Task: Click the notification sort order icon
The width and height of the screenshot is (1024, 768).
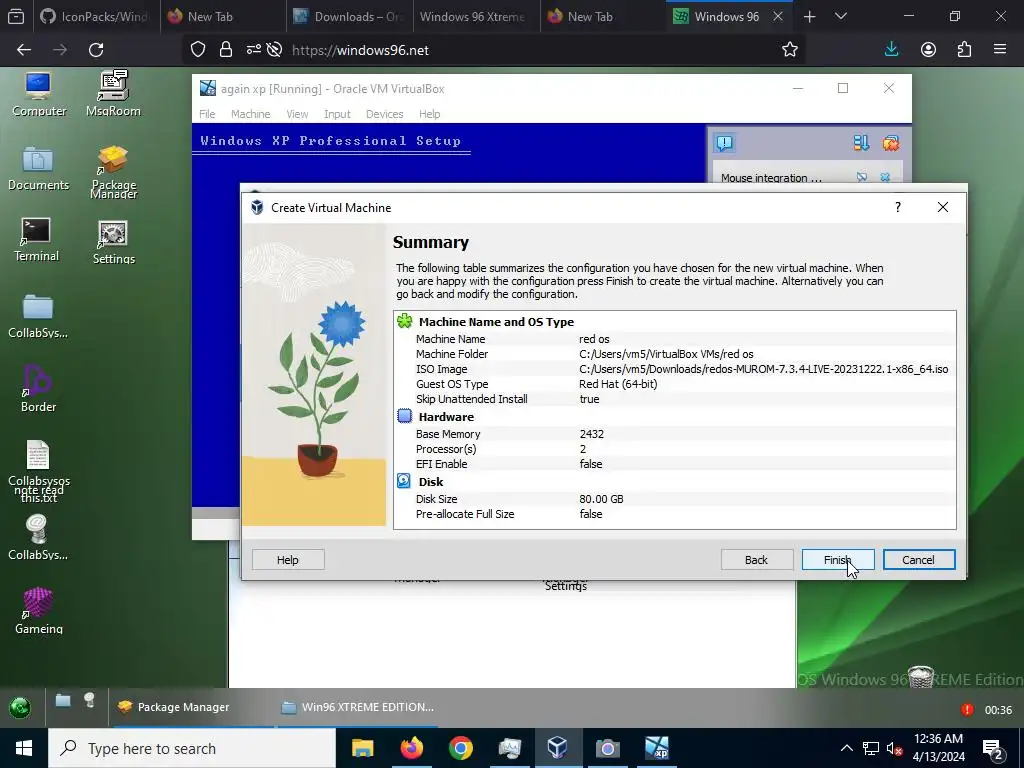Action: coord(861,143)
